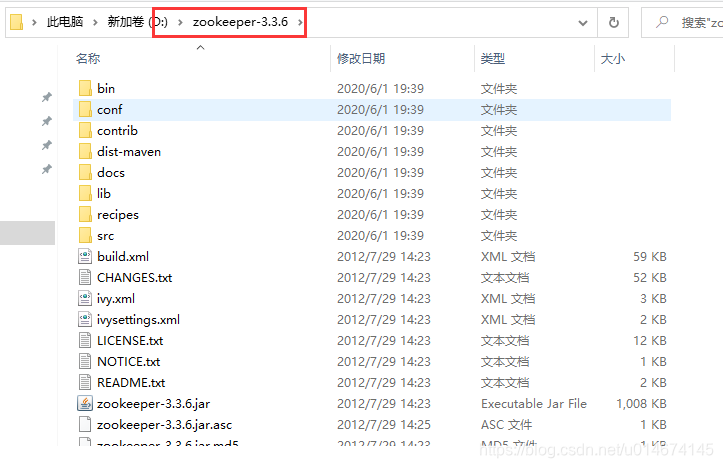Click the LICENSE.txt file icon
Screen dimensions: 723x468
(x=85, y=341)
